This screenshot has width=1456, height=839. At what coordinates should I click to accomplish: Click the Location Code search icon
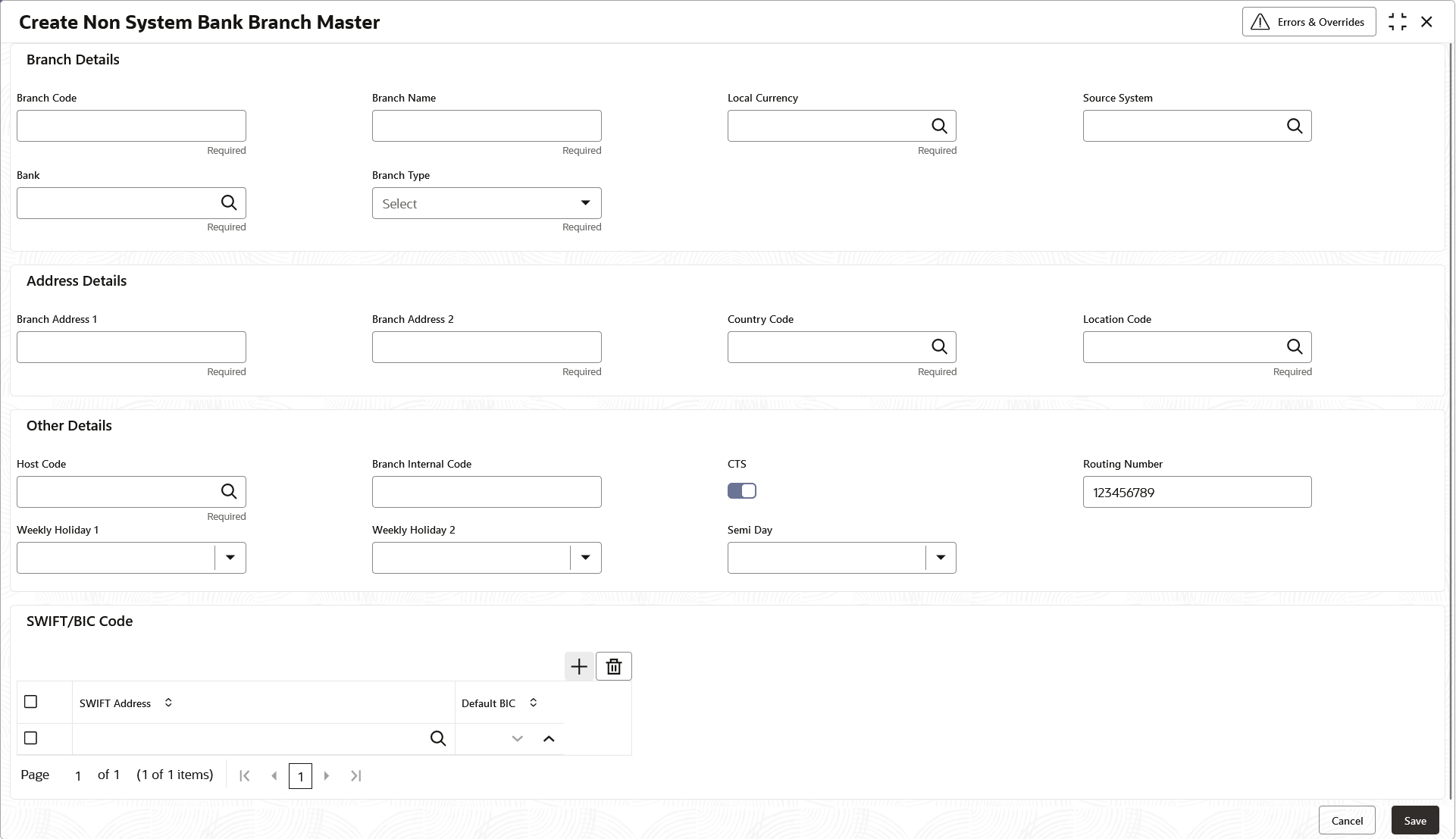pos(1295,346)
